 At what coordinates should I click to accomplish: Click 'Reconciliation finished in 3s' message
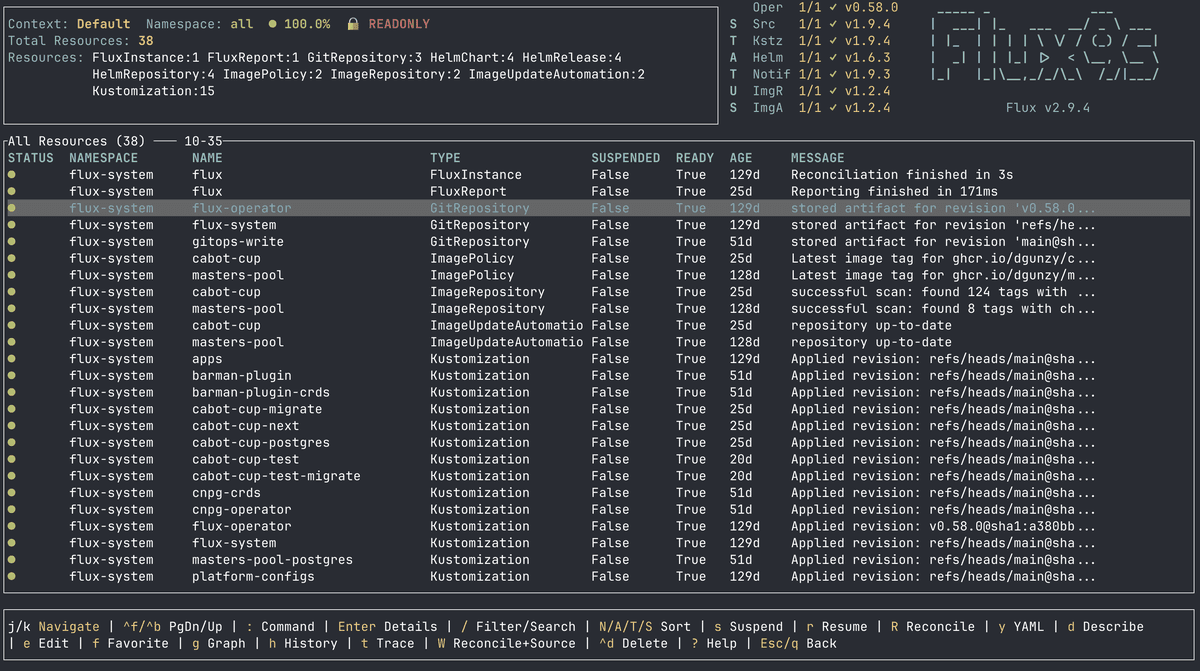click(x=902, y=174)
